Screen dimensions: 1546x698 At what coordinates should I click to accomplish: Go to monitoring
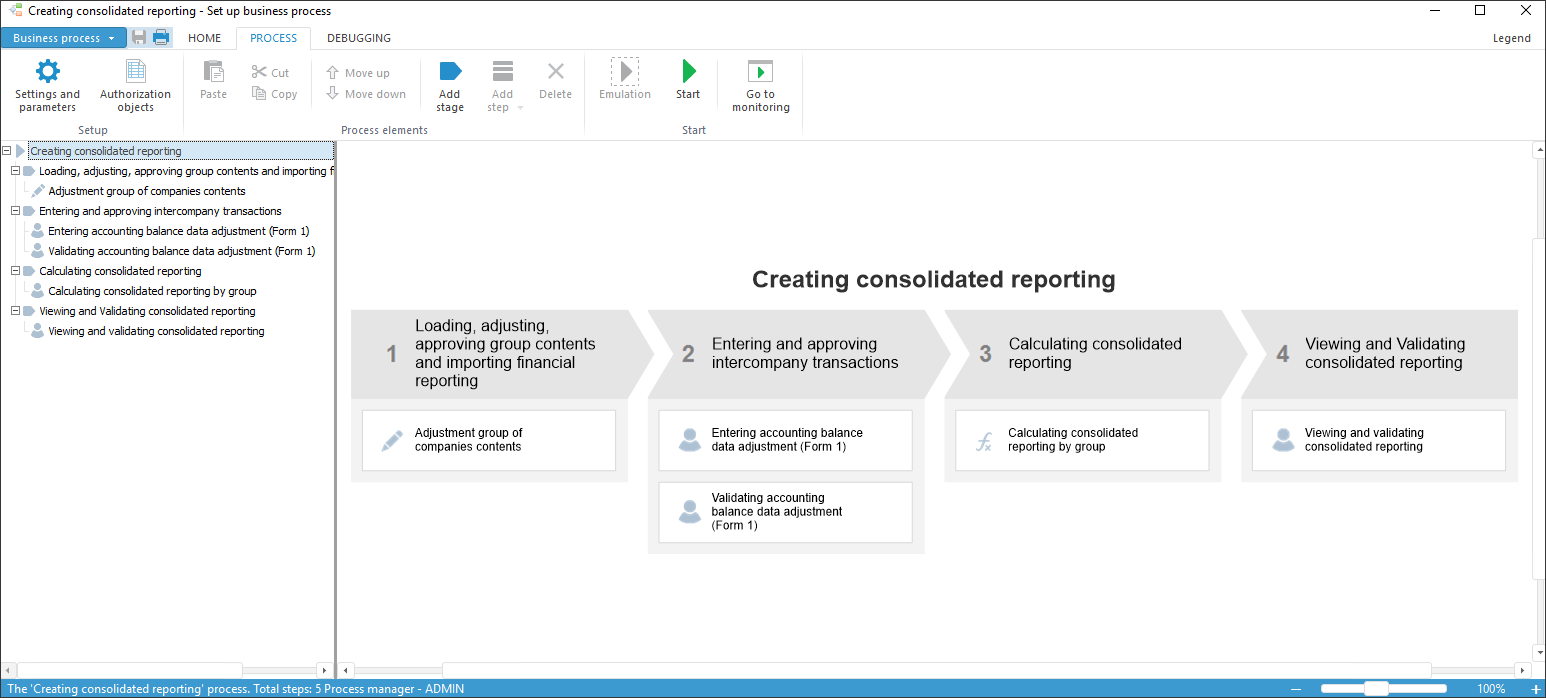761,85
